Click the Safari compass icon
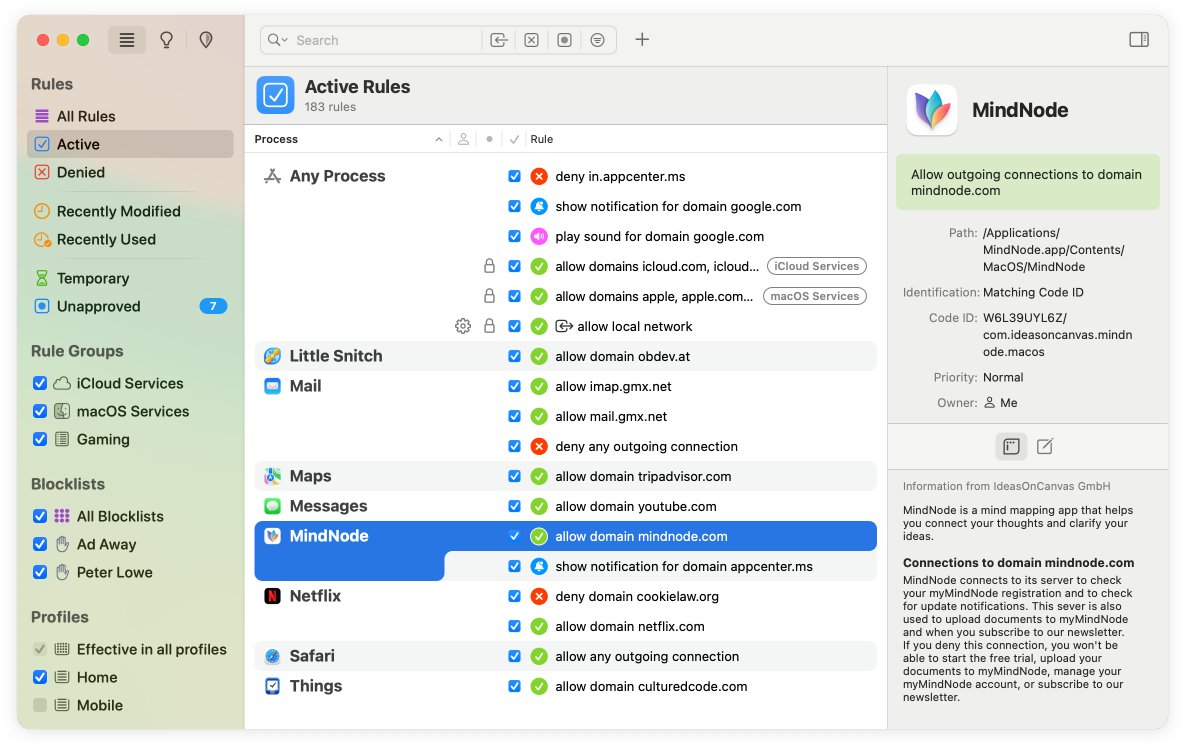Viewport: 1185px width, 748px height. point(272,657)
